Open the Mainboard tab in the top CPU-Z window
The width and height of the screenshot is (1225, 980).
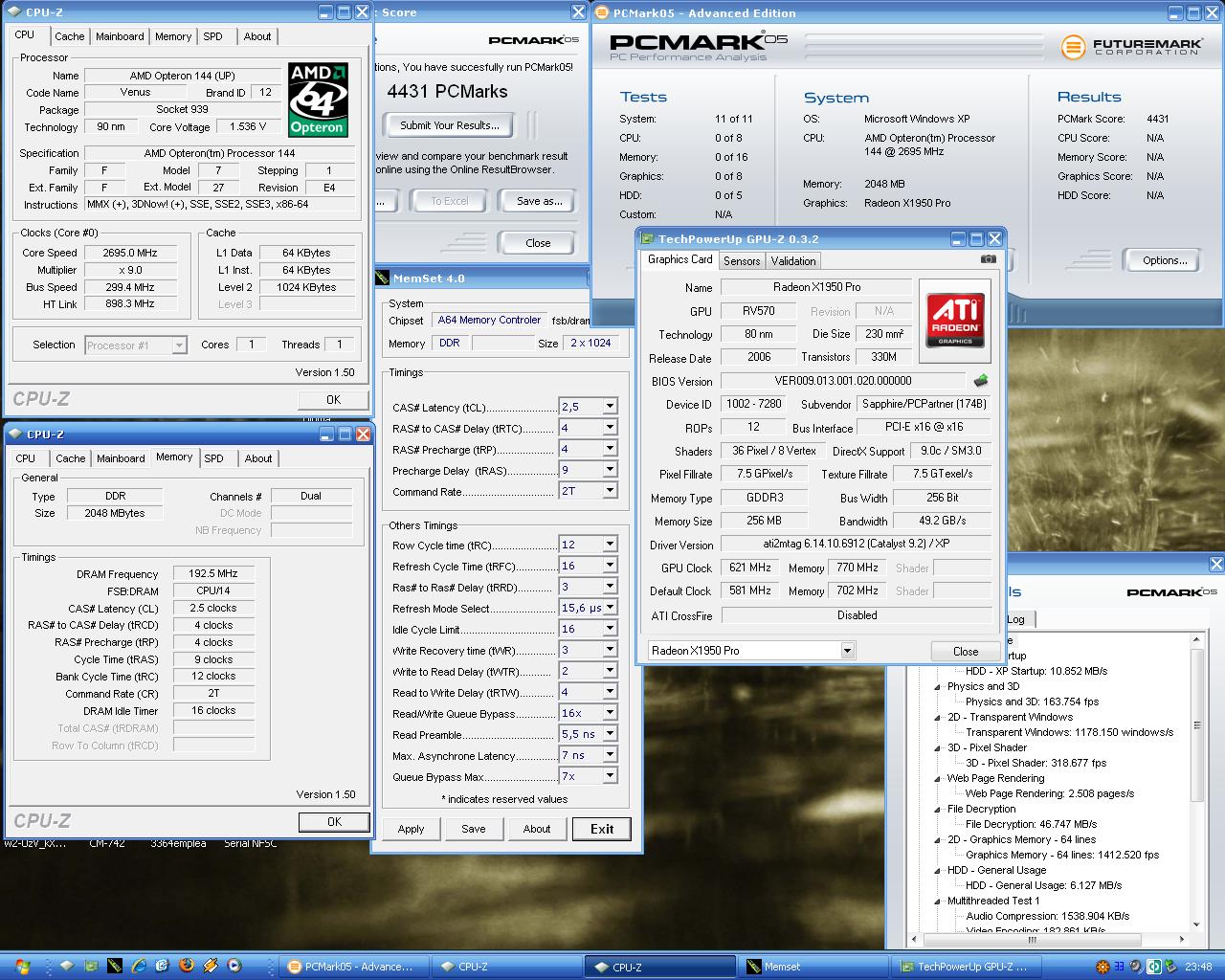point(120,36)
